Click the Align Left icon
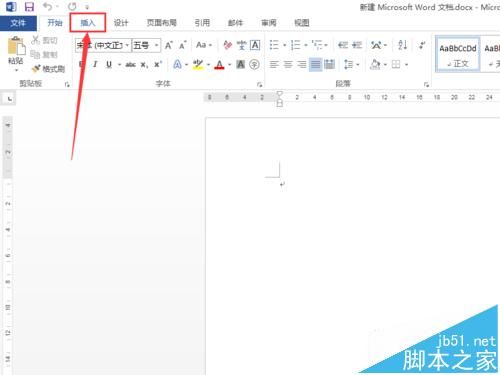500x375 pixels. pos(274,64)
